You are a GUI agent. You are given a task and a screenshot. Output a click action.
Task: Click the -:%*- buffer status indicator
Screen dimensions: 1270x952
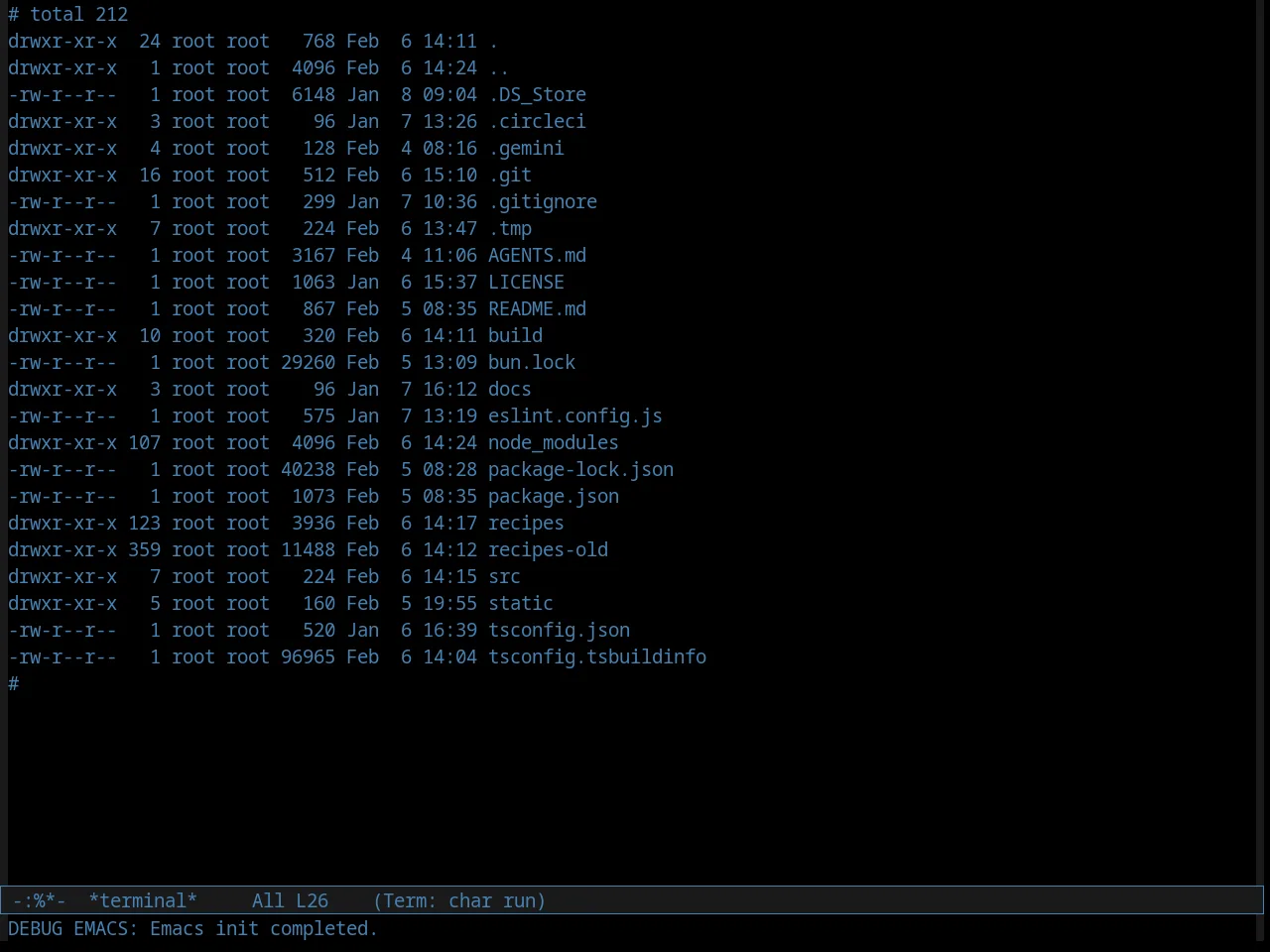tap(40, 900)
